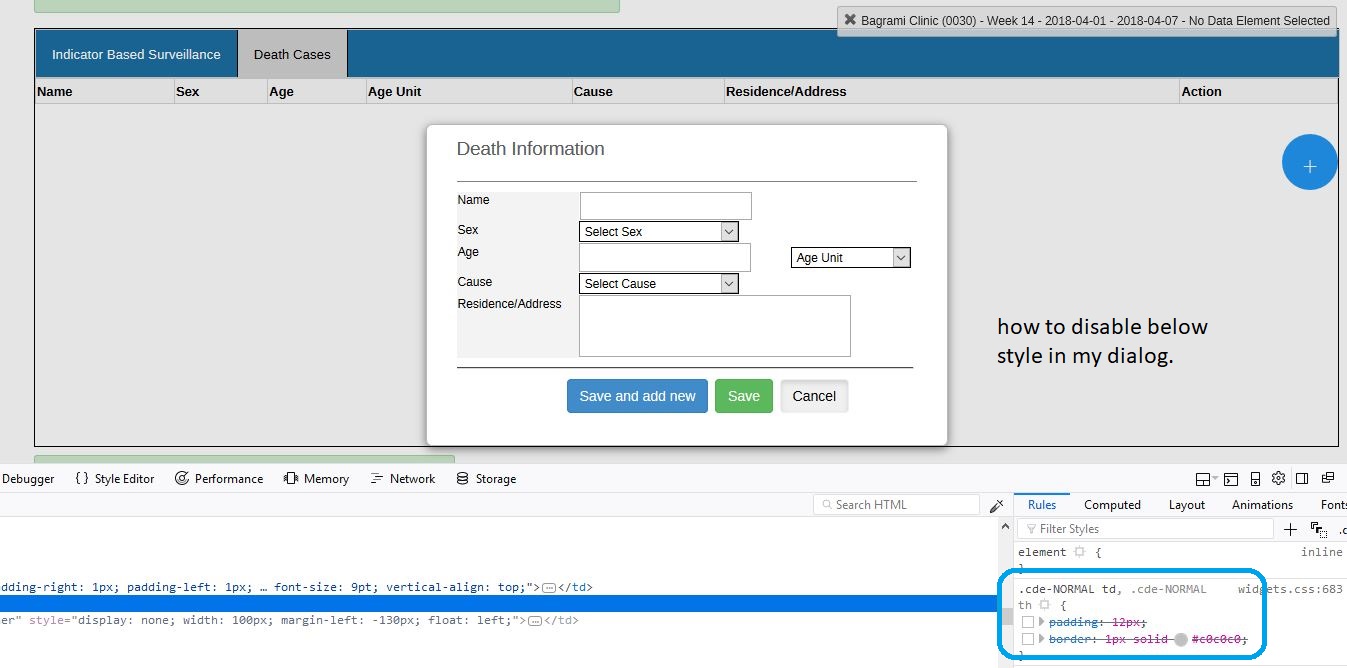Click the eyedropper icon beside Search HTML
1347x668 pixels.
click(996, 506)
